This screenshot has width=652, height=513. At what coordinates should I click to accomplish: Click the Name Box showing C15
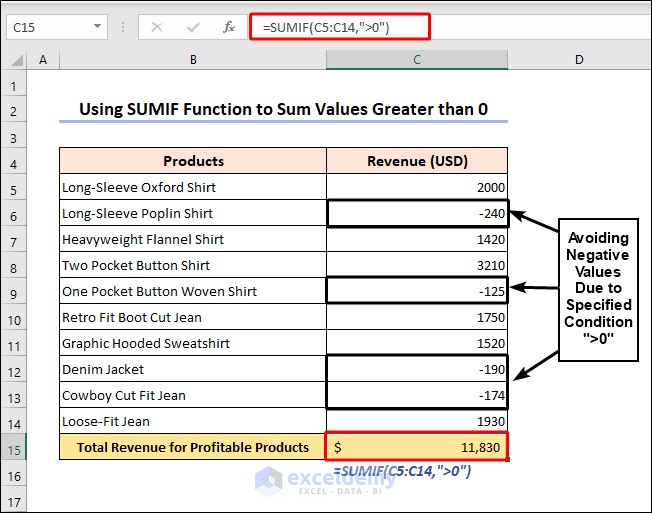[45, 27]
